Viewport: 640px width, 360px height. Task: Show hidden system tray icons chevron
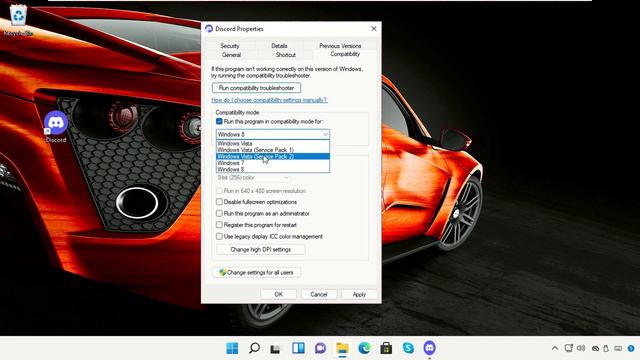[x=555, y=348]
